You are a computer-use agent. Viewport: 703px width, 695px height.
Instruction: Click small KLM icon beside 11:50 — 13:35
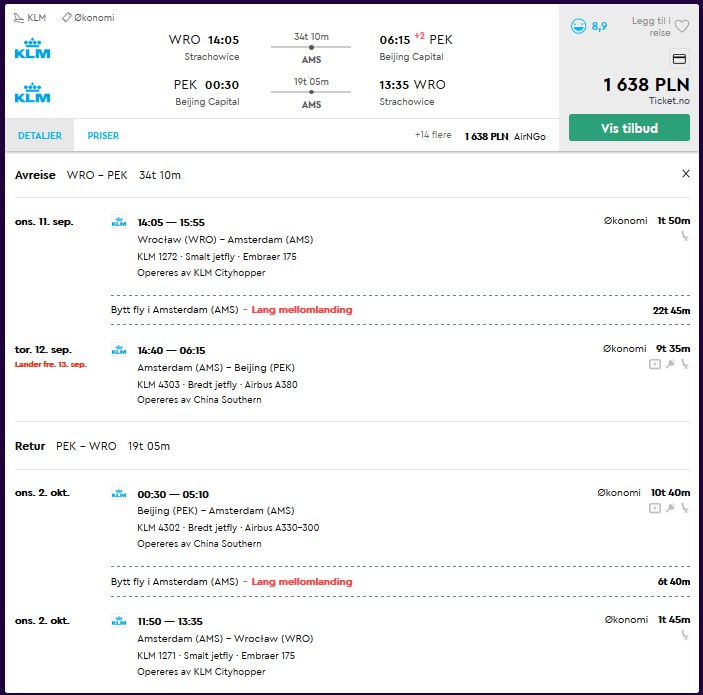[119, 621]
